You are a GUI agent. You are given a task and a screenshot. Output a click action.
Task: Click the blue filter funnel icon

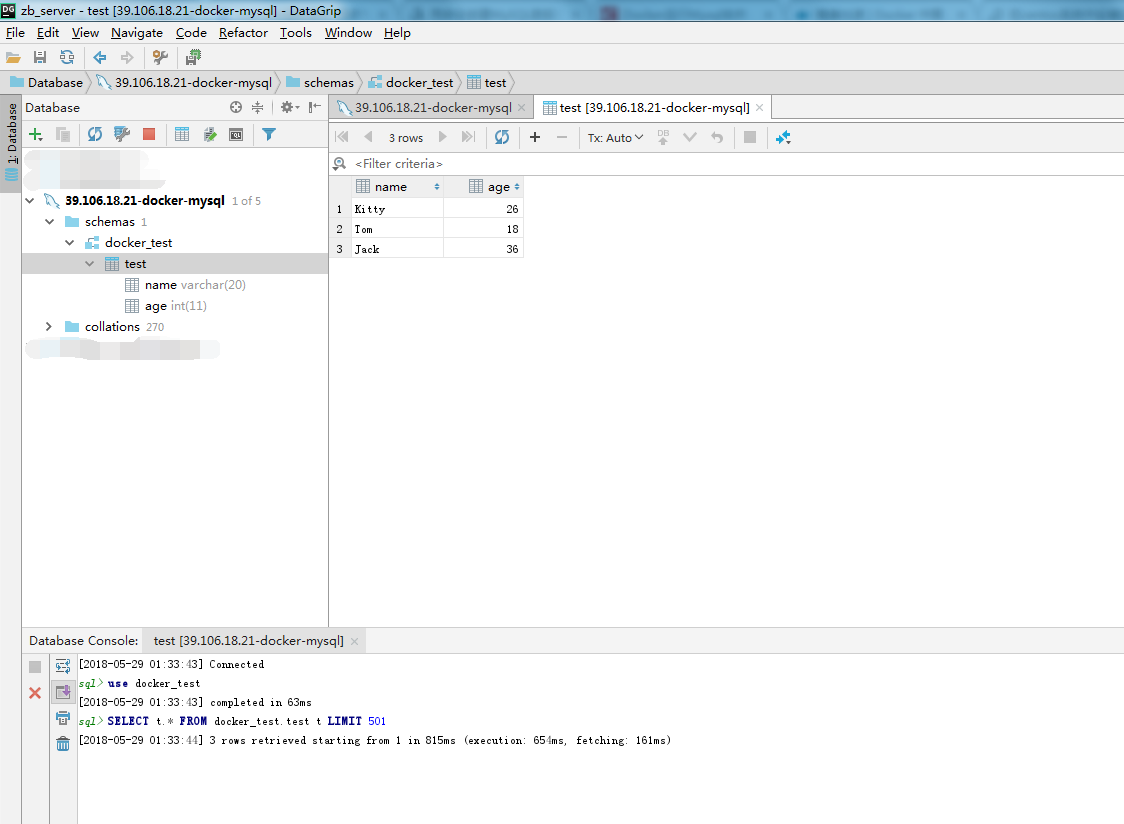point(269,134)
